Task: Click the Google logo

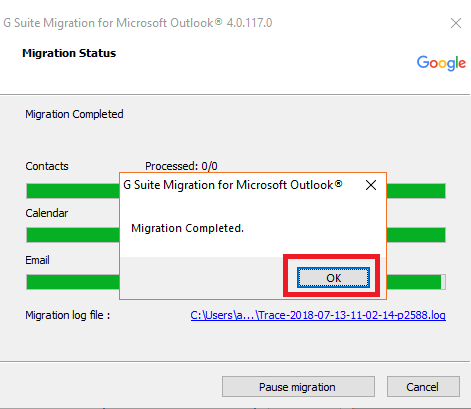Action: point(441,63)
